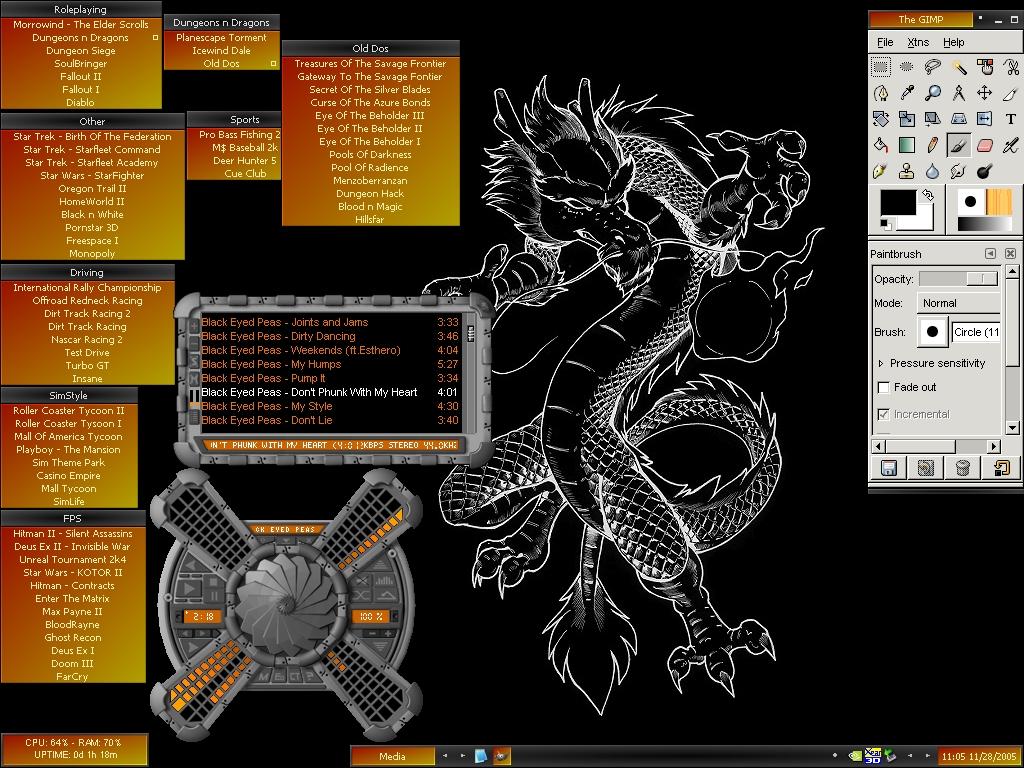
Task: Select the Ellipse Select tool in GIMP
Action: (906, 67)
